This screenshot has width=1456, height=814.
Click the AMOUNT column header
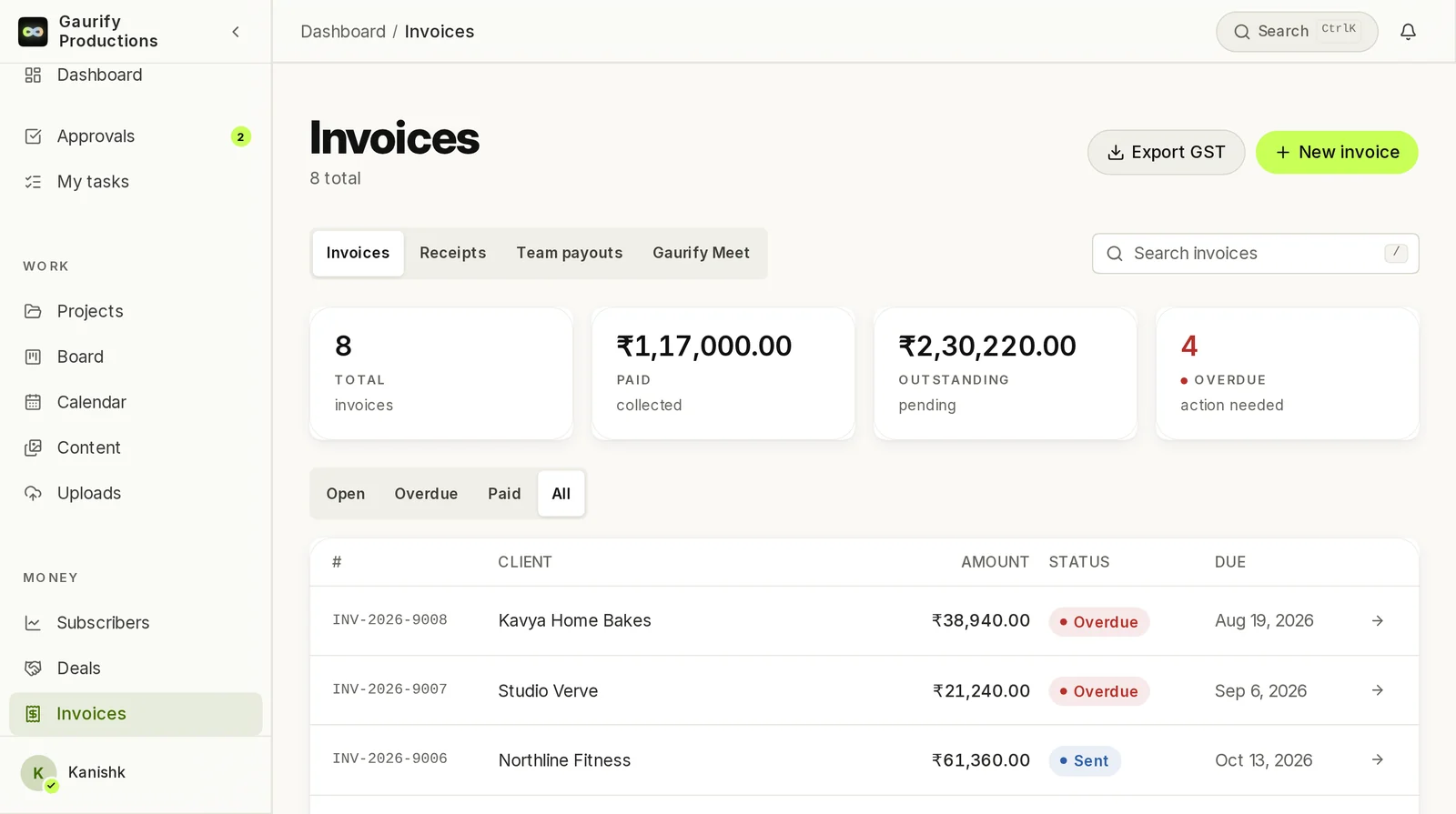(995, 562)
